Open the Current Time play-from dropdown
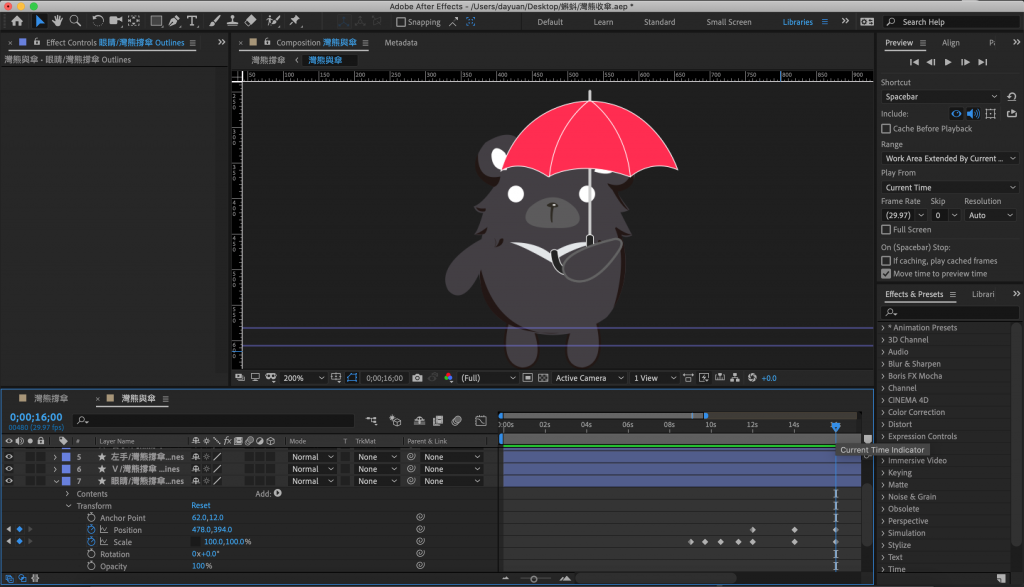Screen dimensions: 1024x587 [x=949, y=187]
